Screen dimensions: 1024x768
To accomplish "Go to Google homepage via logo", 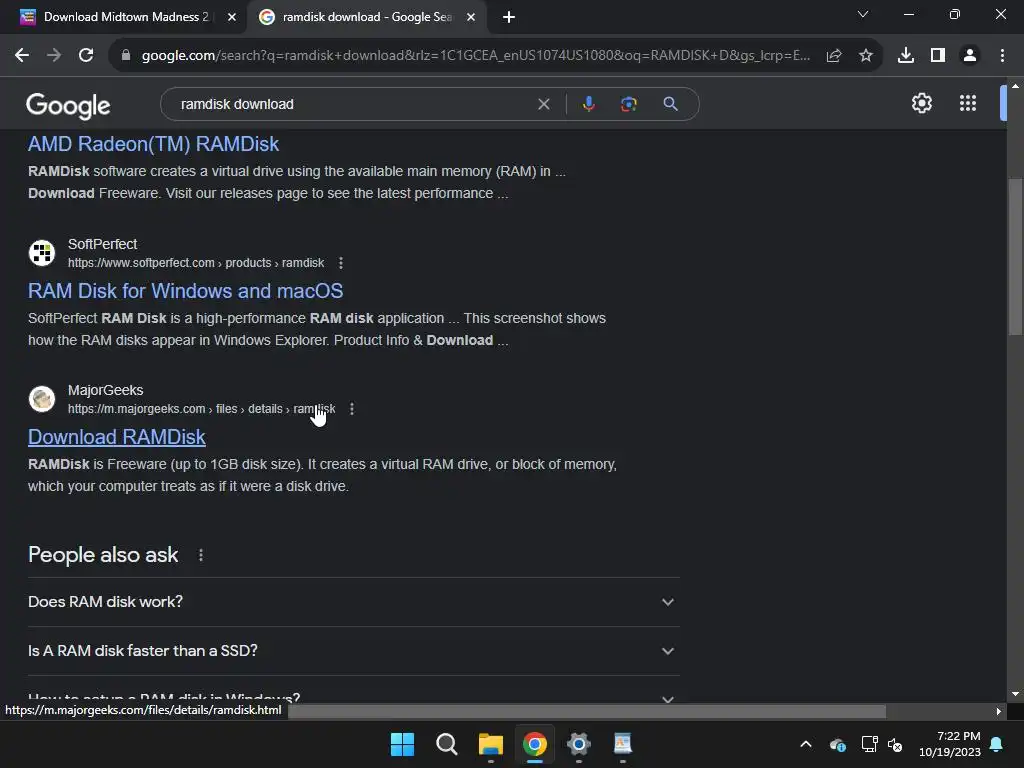I will 68,105.
